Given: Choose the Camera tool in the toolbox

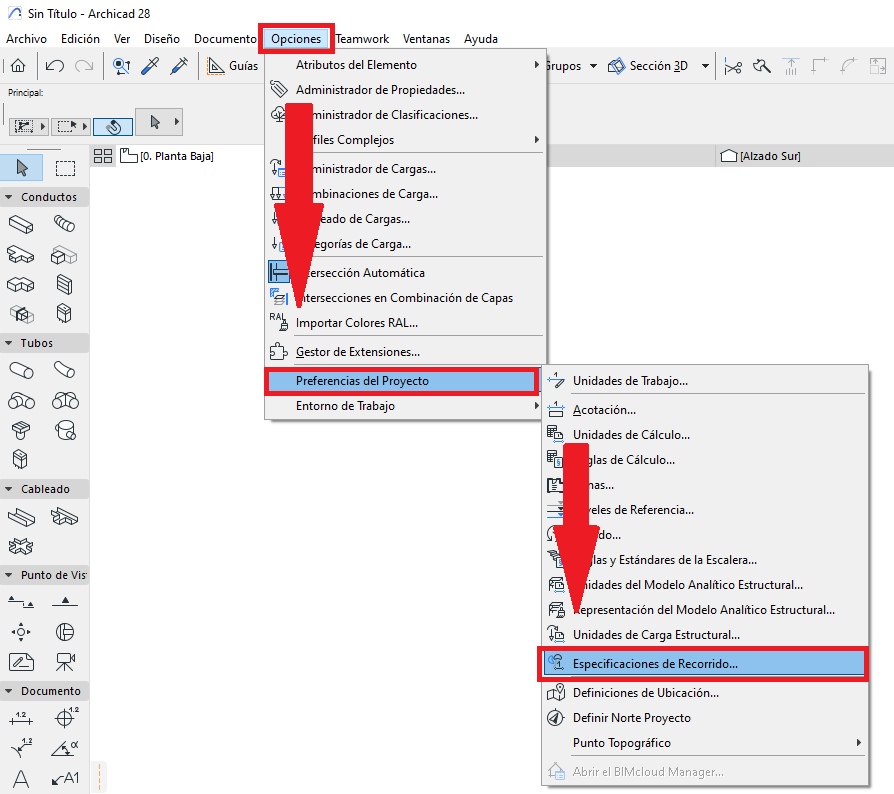Looking at the screenshot, I should tap(65, 661).
